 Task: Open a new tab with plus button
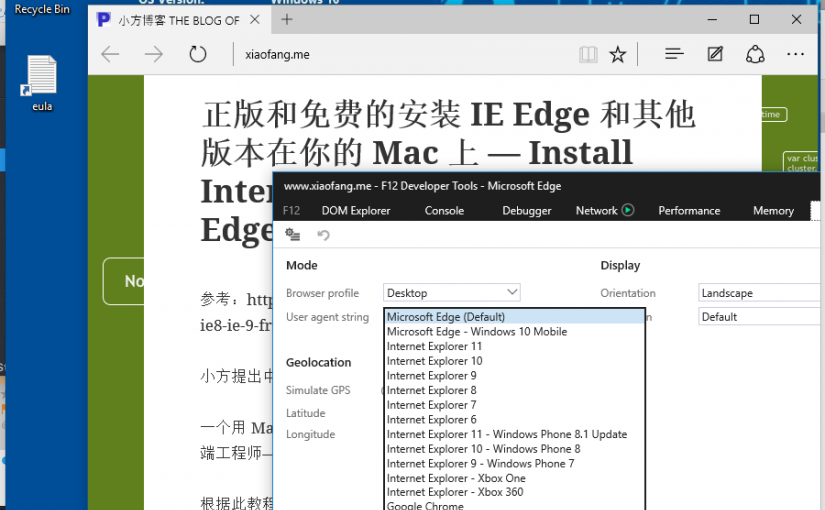coord(287,20)
